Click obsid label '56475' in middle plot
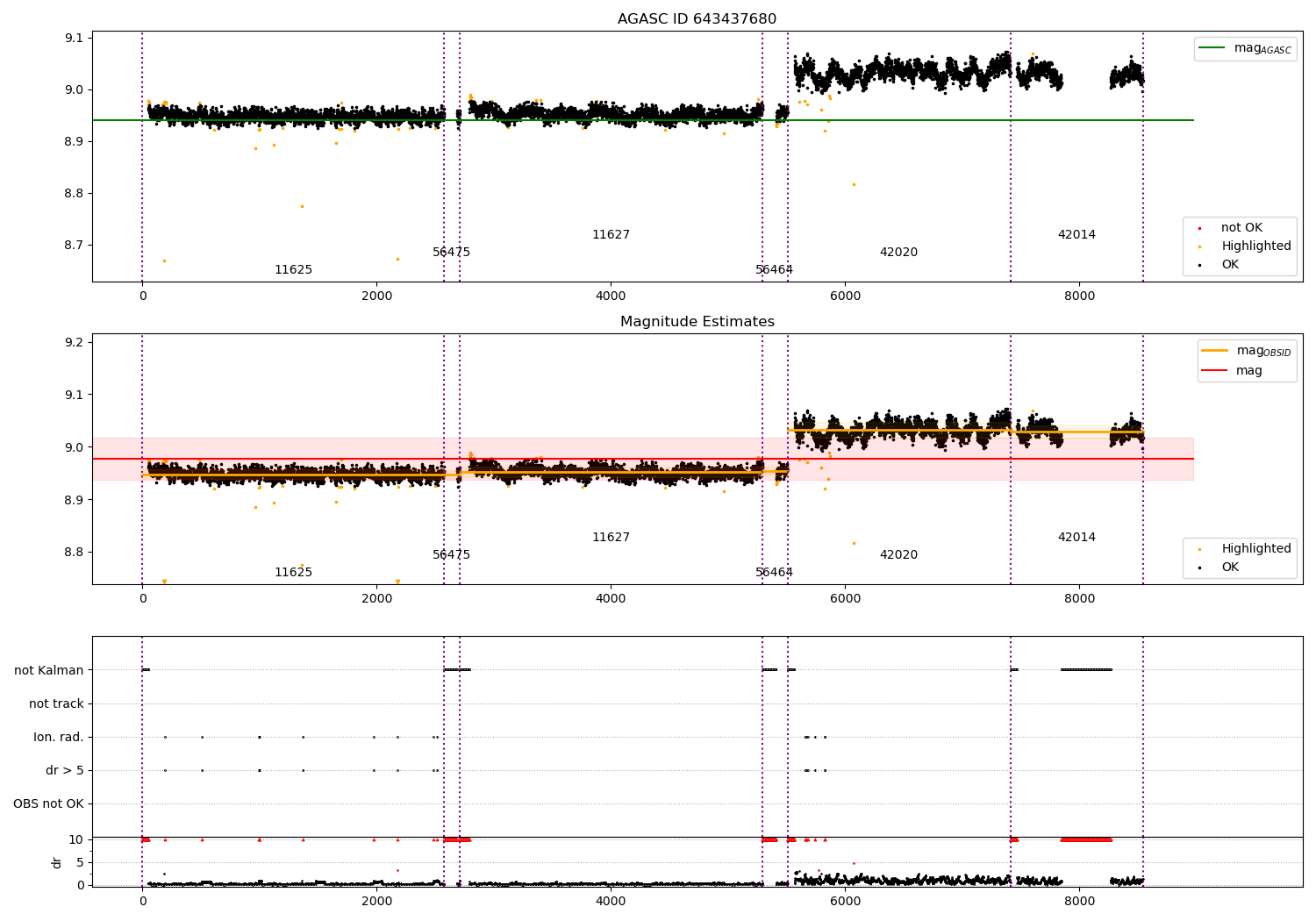1316x921 pixels. (451, 555)
